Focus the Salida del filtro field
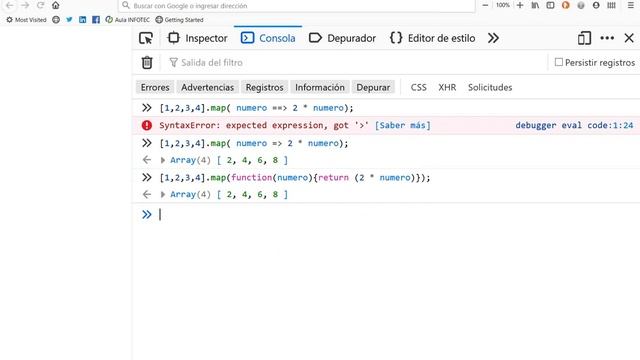 pyautogui.click(x=355, y=62)
